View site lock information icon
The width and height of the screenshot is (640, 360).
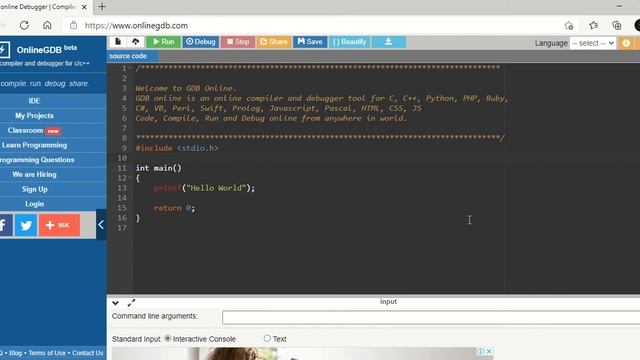tap(73, 25)
